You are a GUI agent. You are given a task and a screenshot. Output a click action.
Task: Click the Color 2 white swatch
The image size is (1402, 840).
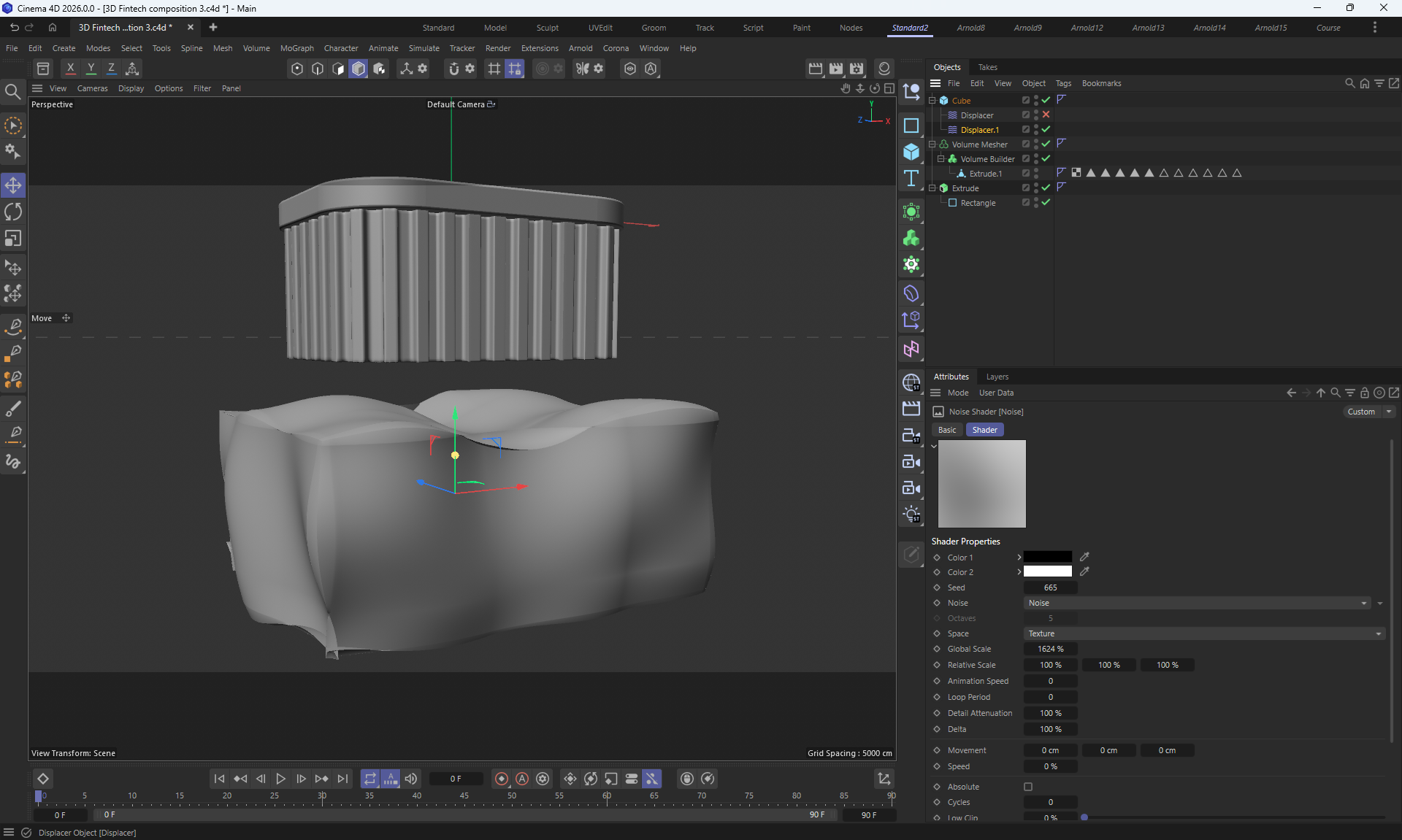click(x=1047, y=571)
